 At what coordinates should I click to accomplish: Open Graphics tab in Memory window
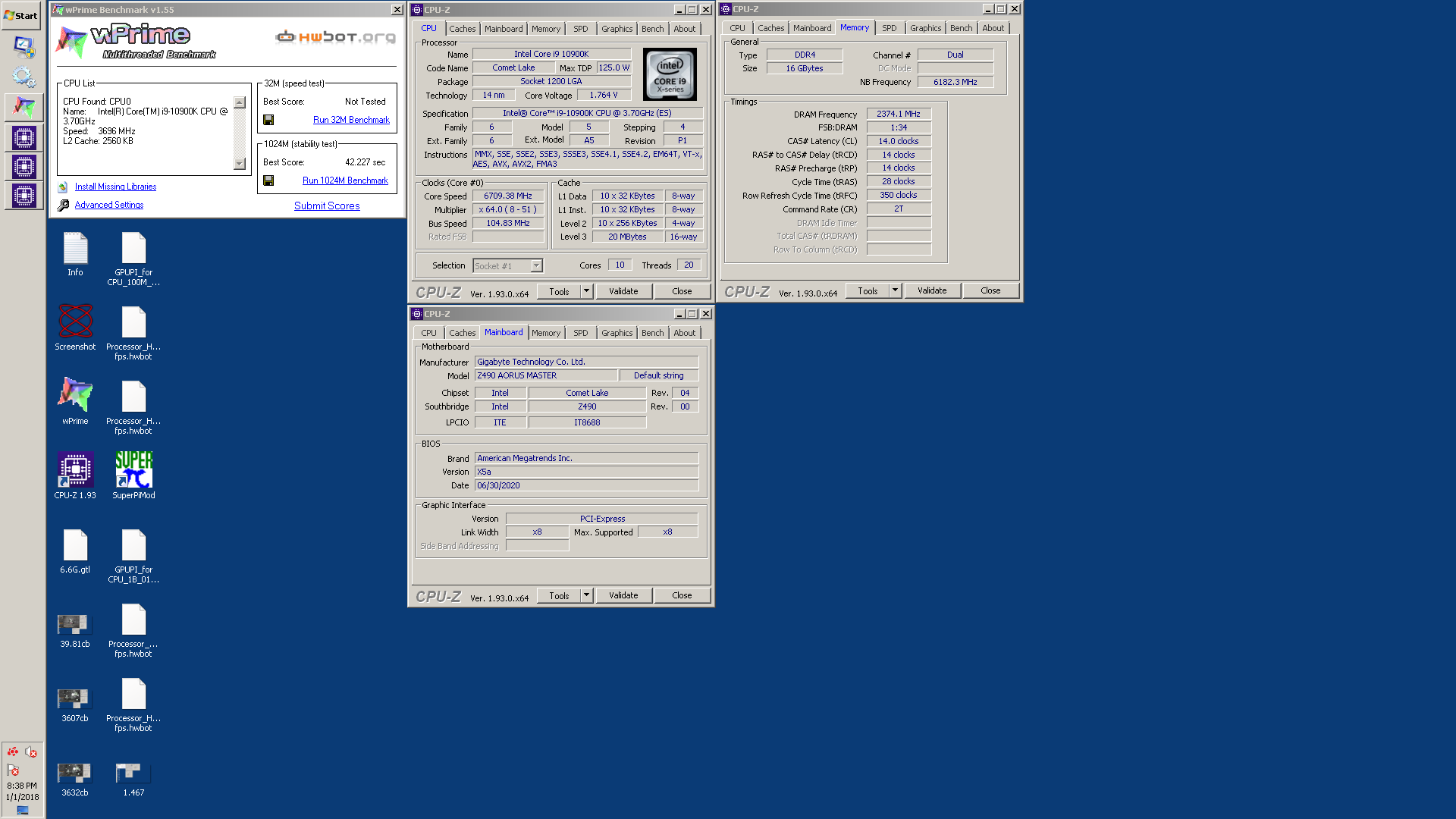[x=925, y=28]
